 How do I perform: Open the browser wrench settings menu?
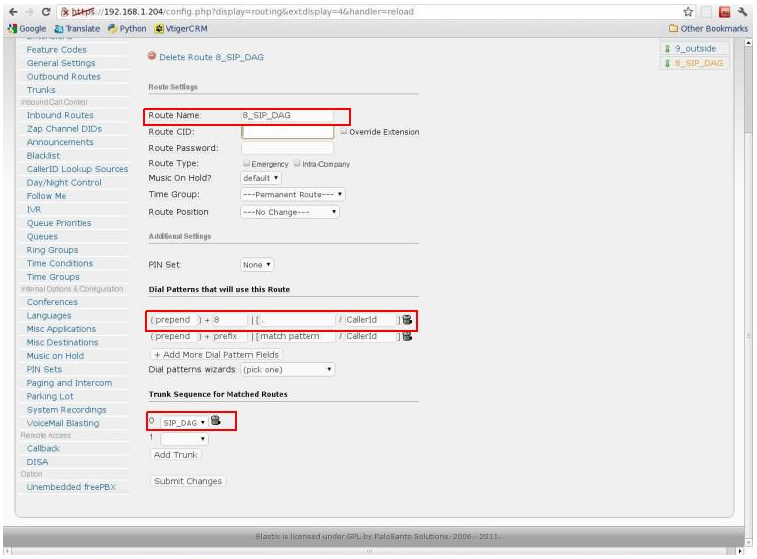[x=743, y=11]
